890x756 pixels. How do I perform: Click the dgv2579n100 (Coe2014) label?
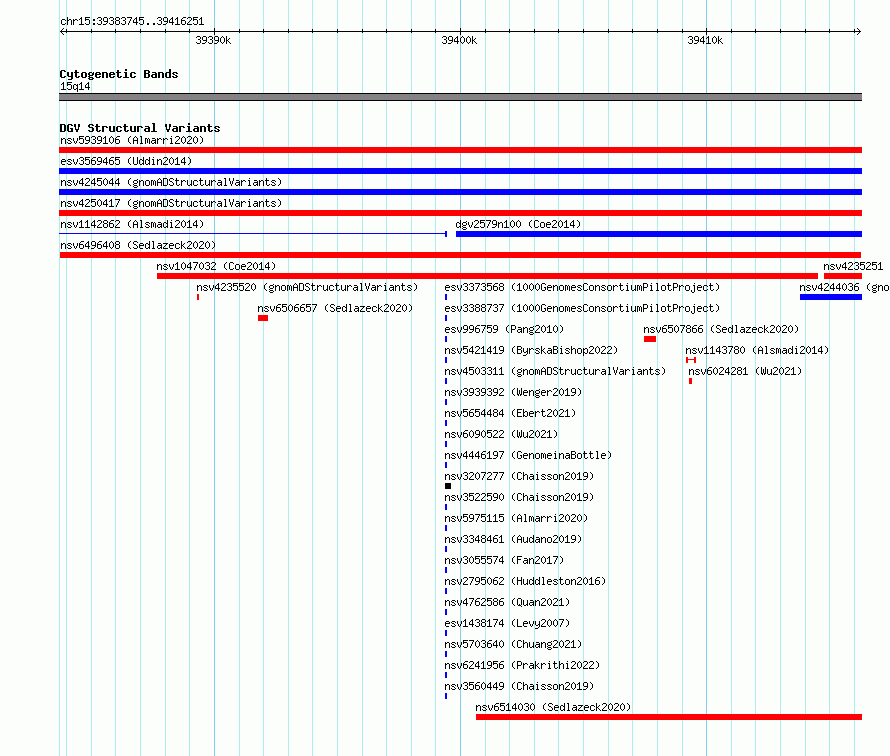(x=518, y=224)
